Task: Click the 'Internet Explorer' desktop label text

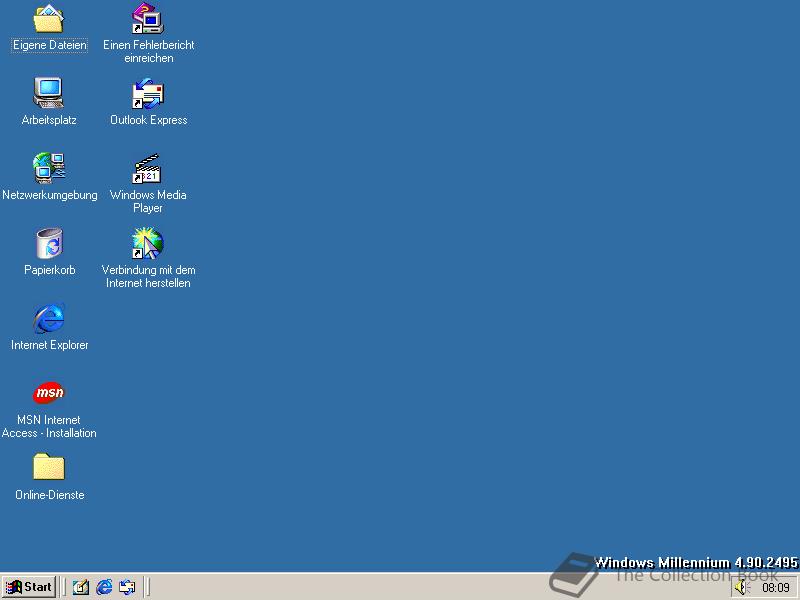Action: coord(49,345)
